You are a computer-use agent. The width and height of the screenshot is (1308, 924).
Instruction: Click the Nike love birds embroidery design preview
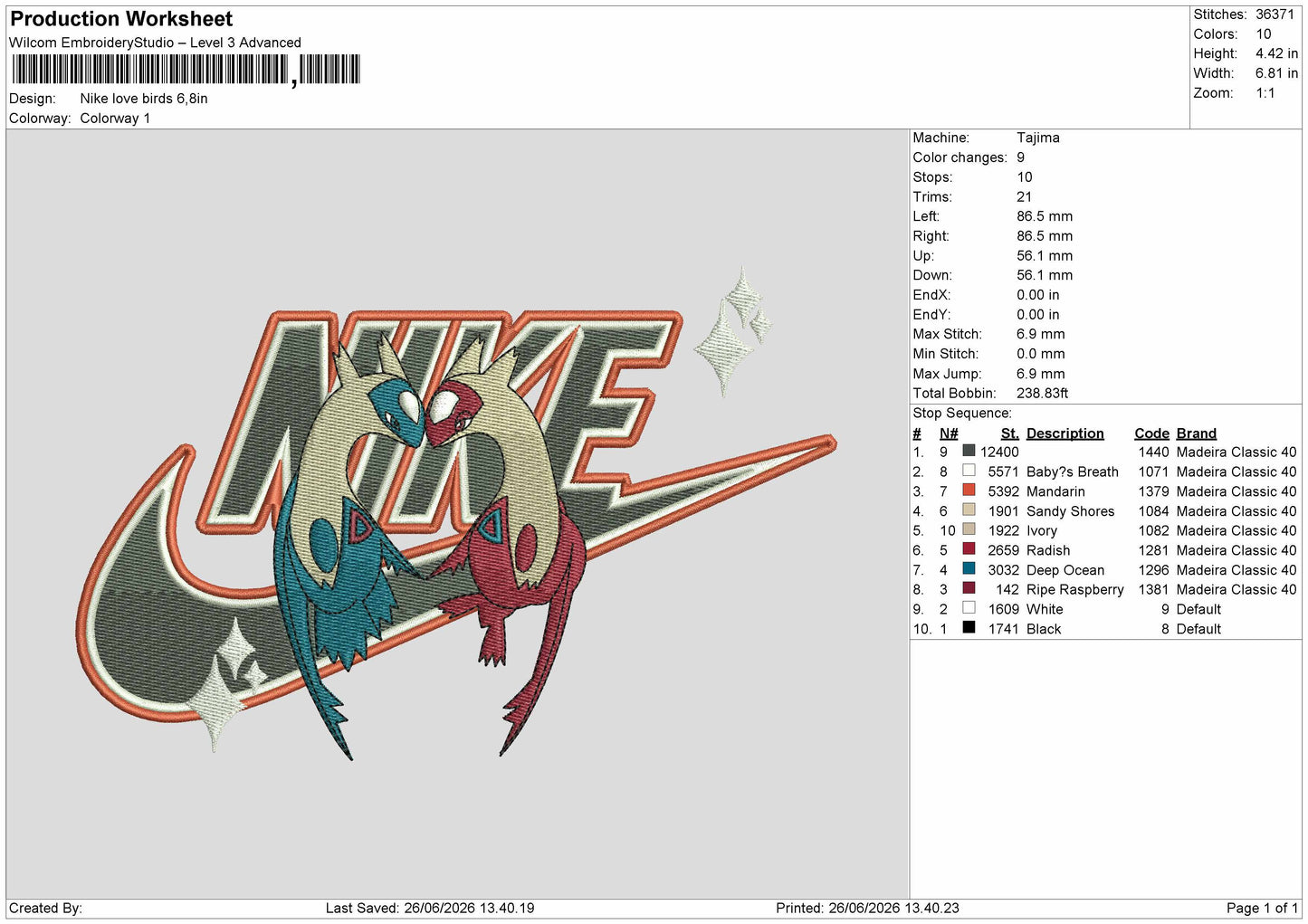click(x=455, y=513)
